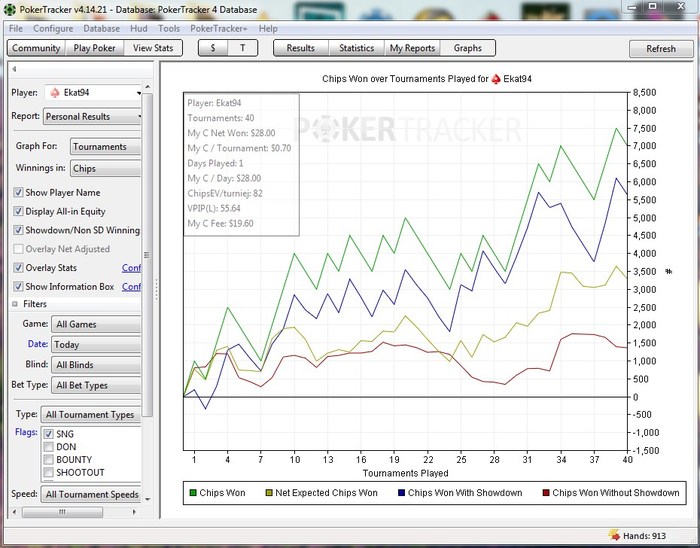Open the PokerTracker+ menu
Viewport: 700px width, 548px height.
pos(218,29)
